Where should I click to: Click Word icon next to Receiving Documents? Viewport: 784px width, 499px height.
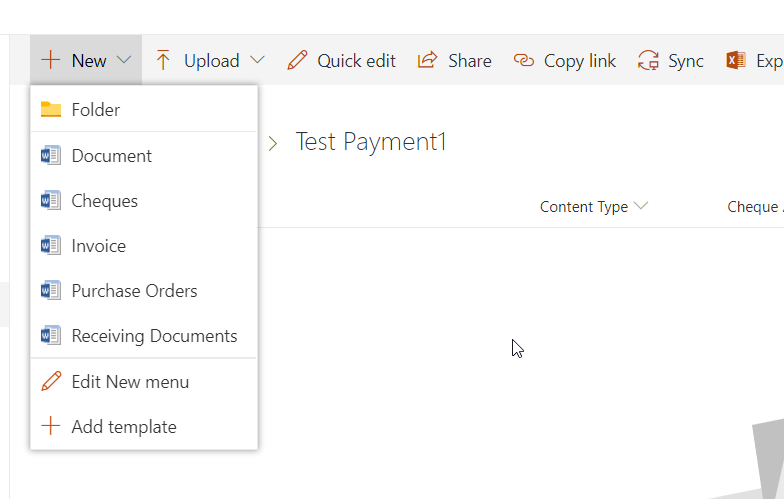(x=50, y=336)
